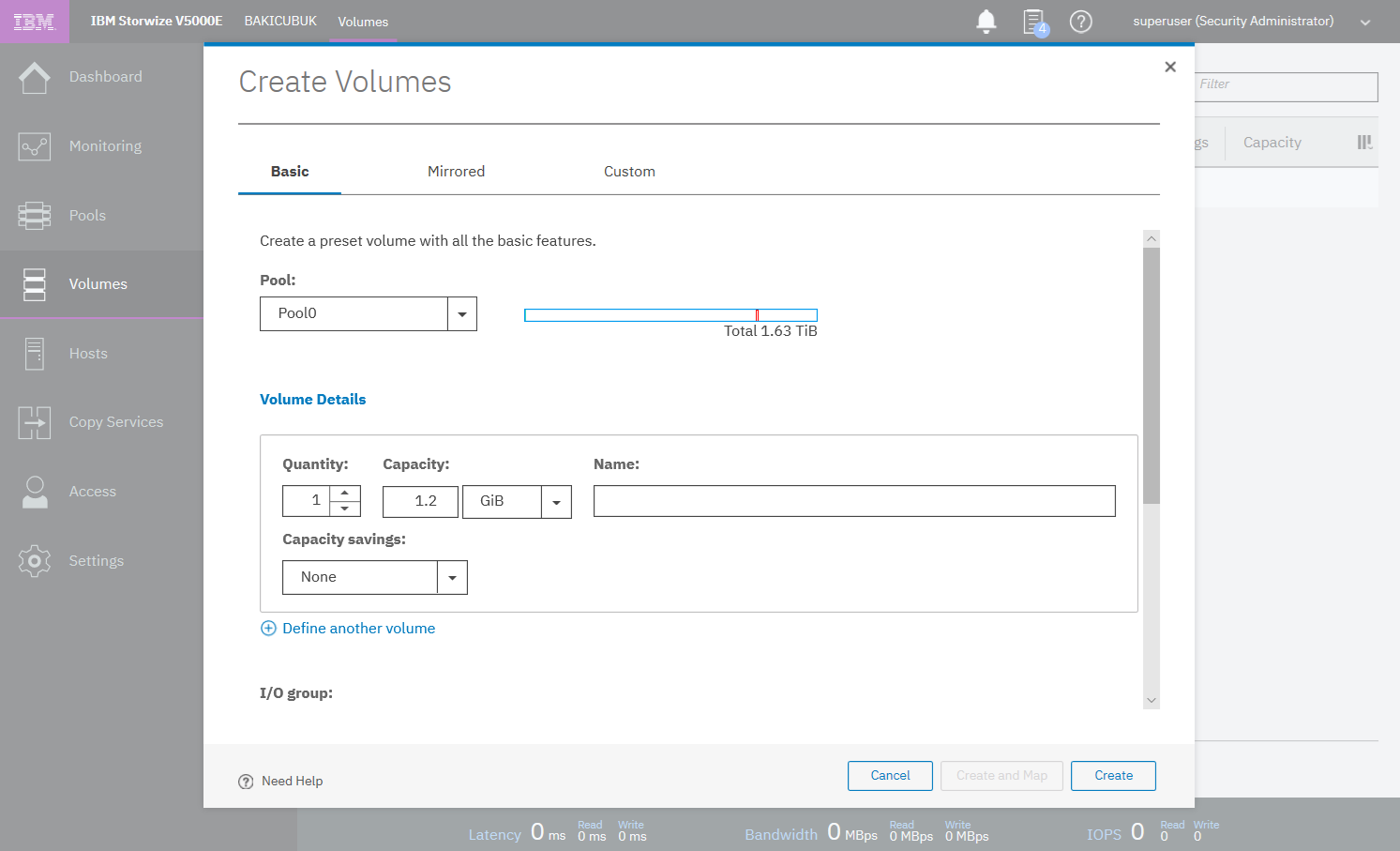Image resolution: width=1400 pixels, height=851 pixels.
Task: Click the IBM Storwize V5000E product title
Action: tap(157, 21)
